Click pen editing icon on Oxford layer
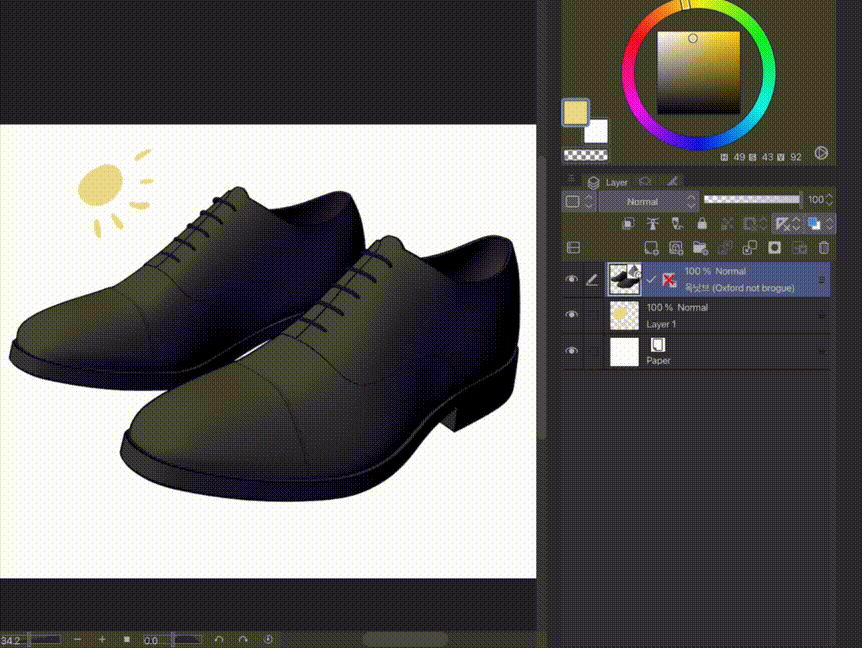 (592, 280)
